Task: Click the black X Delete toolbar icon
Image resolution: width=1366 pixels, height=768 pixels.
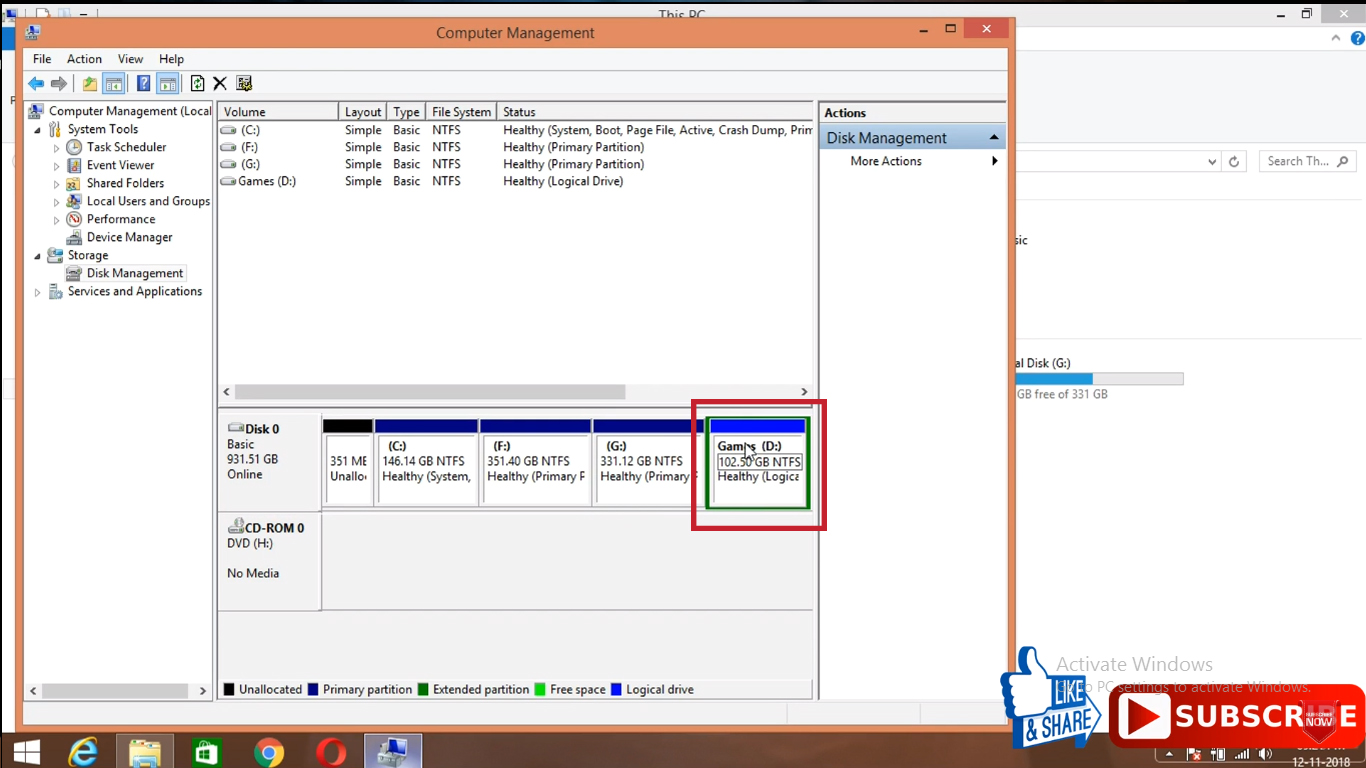Action: pyautogui.click(x=220, y=84)
